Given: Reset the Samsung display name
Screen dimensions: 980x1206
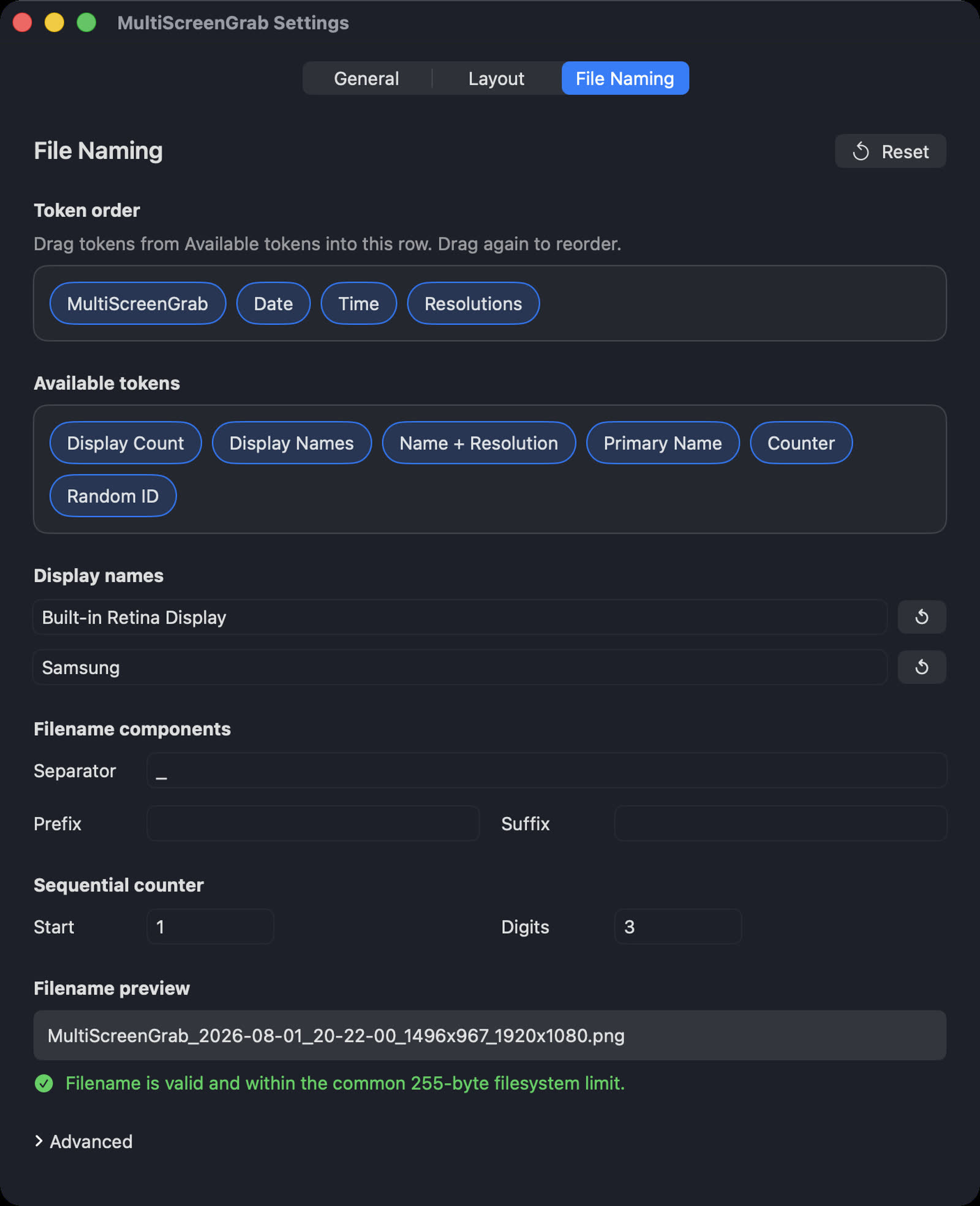Looking at the screenshot, I should pyautogui.click(x=922, y=667).
